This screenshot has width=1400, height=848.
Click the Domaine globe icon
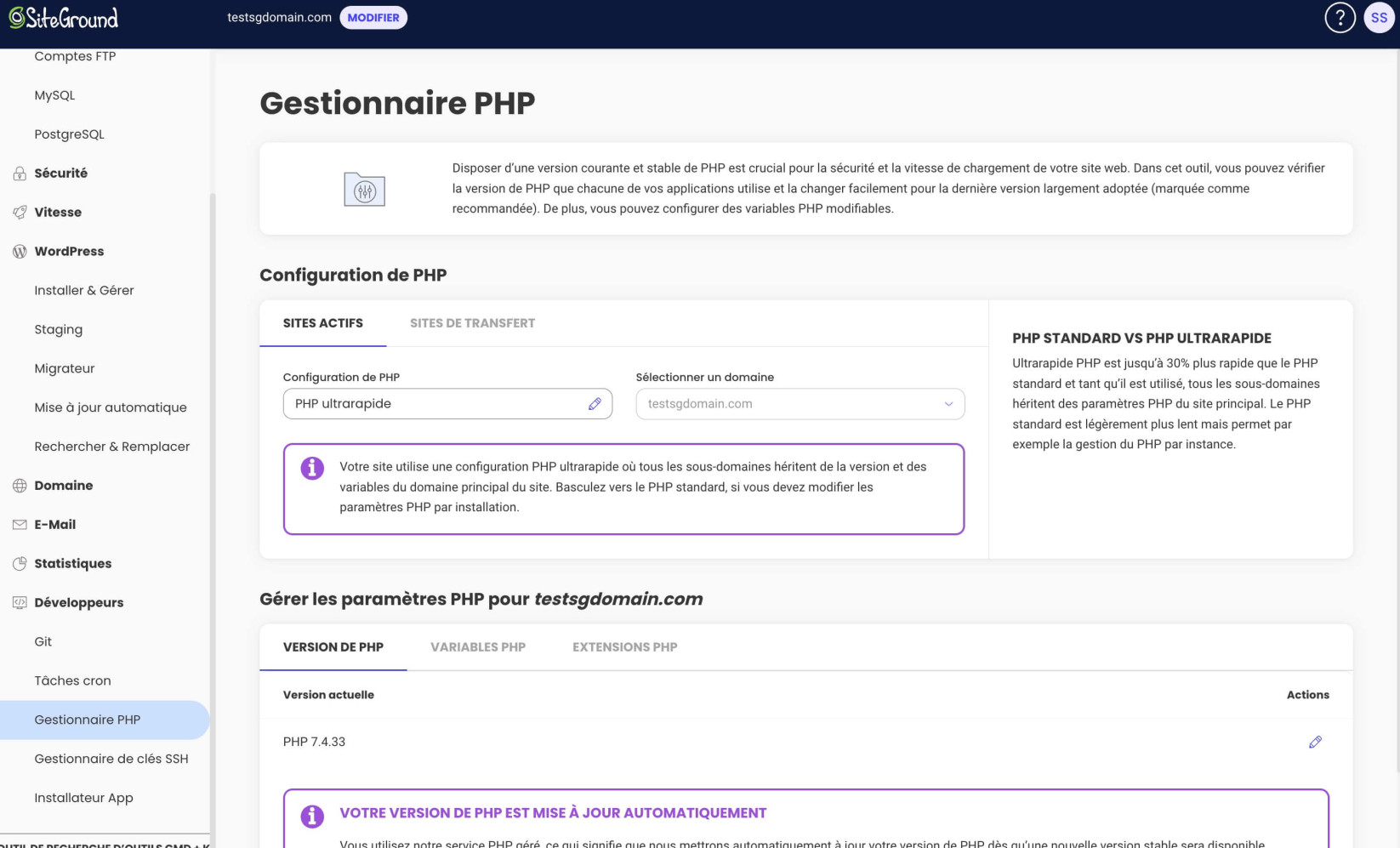(20, 486)
